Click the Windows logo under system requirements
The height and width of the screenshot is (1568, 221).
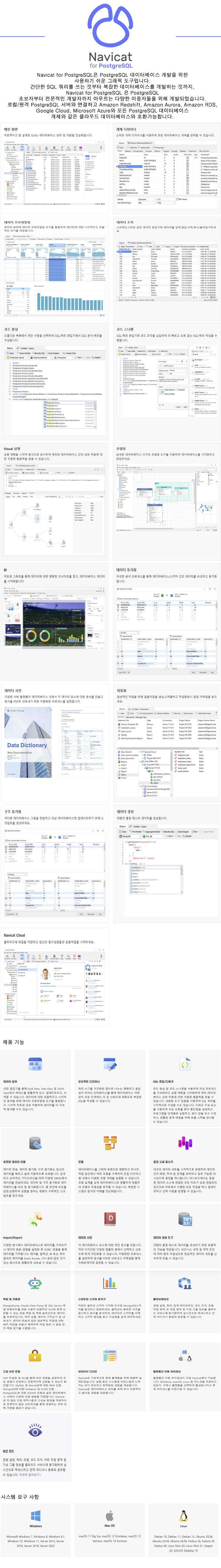(x=36, y=1516)
